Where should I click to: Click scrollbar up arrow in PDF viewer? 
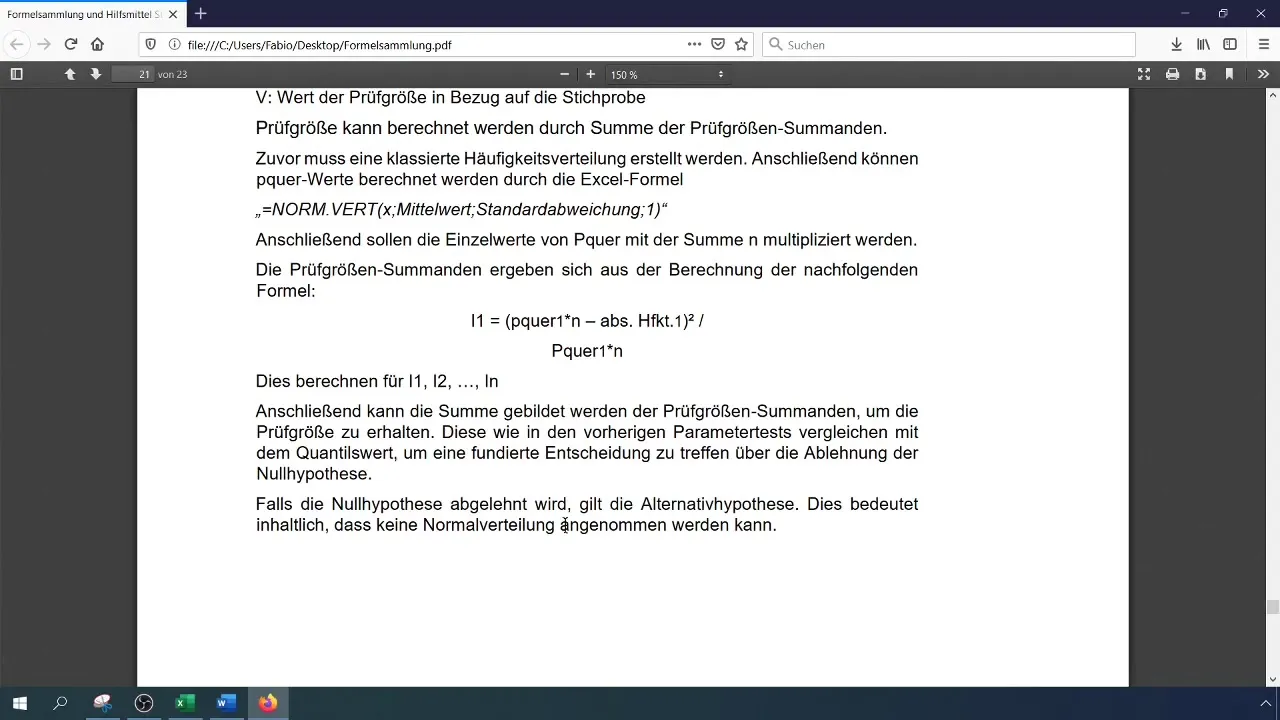coord(1273,95)
